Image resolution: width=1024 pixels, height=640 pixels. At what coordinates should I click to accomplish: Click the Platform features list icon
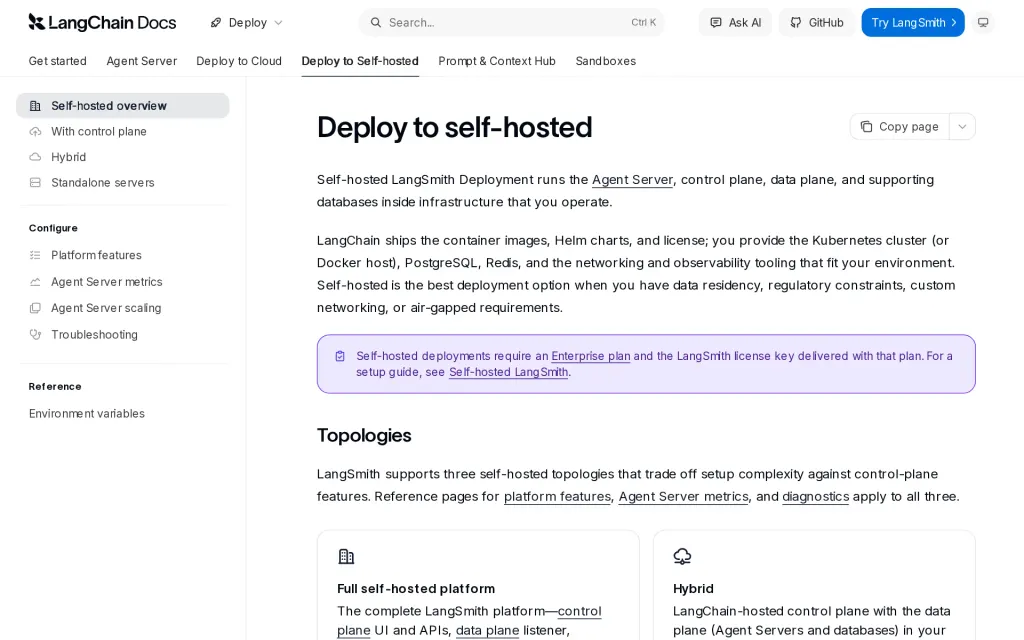pos(35,255)
